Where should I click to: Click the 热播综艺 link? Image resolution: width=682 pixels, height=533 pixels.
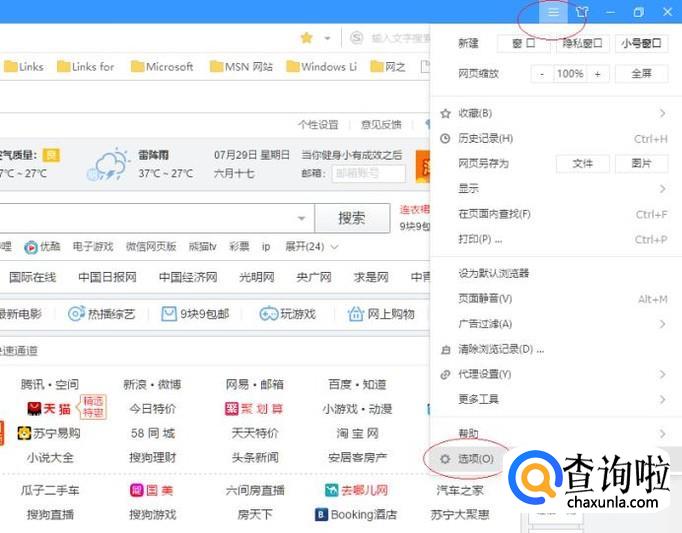pyautogui.click(x=102, y=314)
